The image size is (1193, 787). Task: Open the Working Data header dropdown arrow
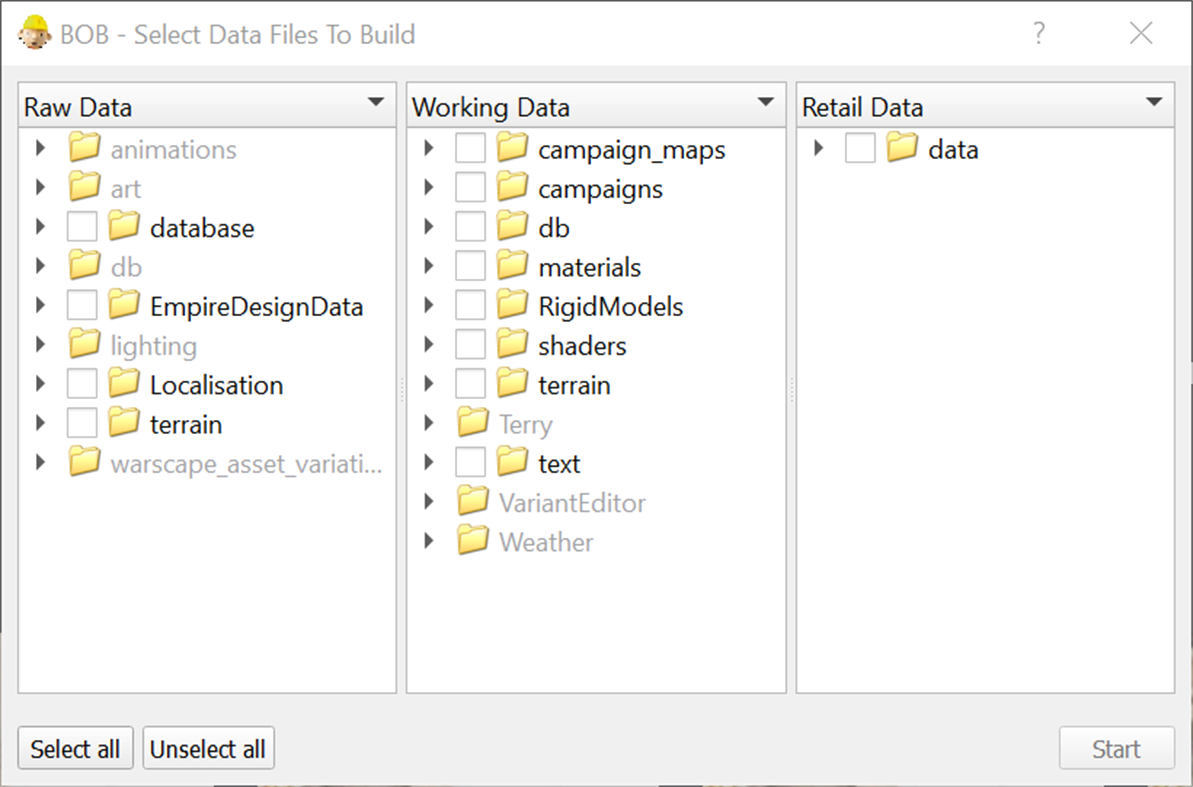[x=766, y=102]
